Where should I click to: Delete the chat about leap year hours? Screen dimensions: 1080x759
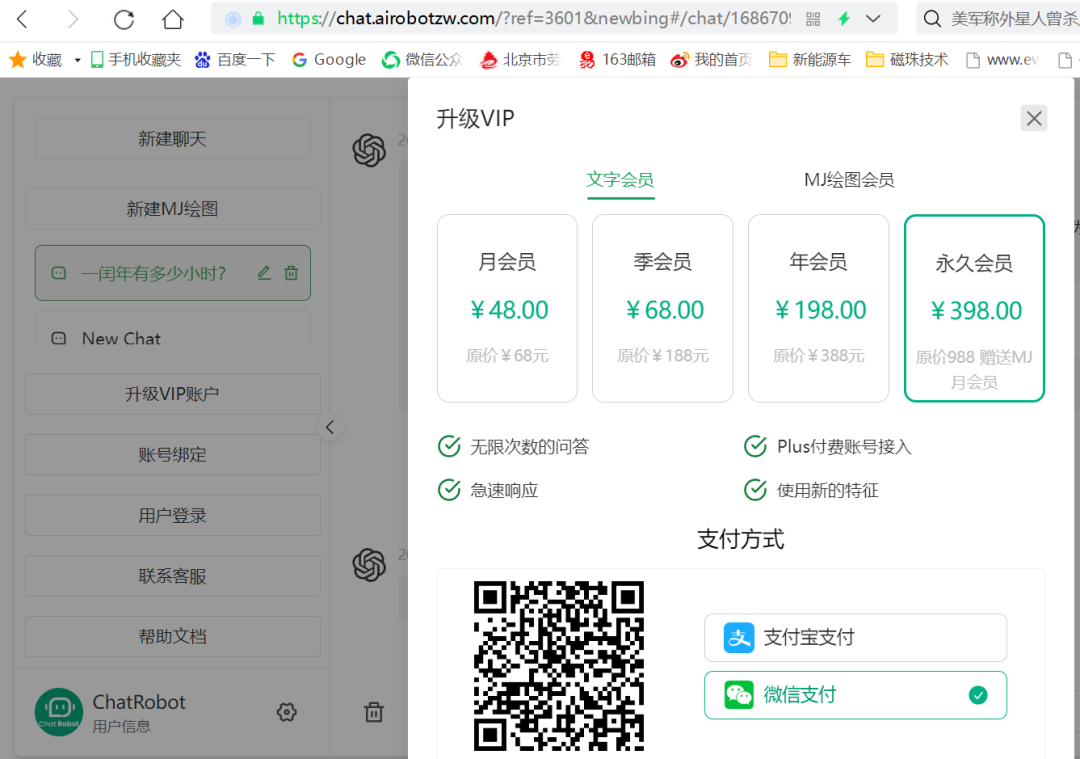[290, 272]
